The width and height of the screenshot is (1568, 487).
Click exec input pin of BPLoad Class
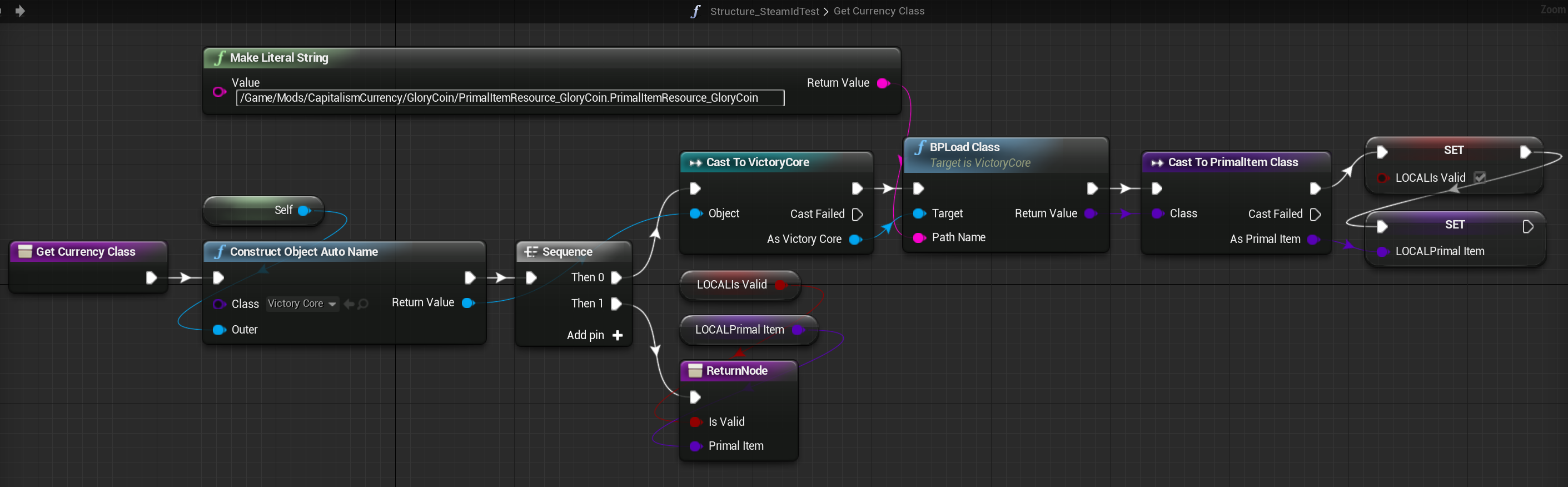pyautogui.click(x=919, y=188)
